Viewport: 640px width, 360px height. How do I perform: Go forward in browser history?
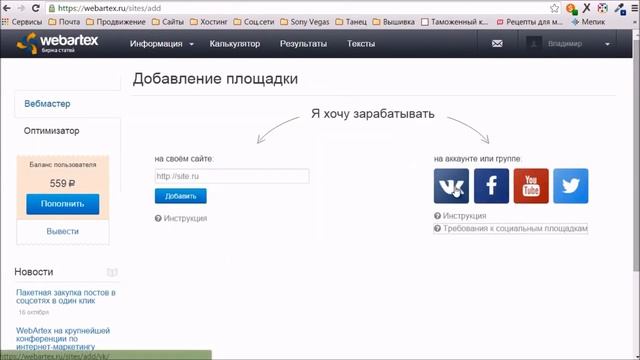point(21,8)
